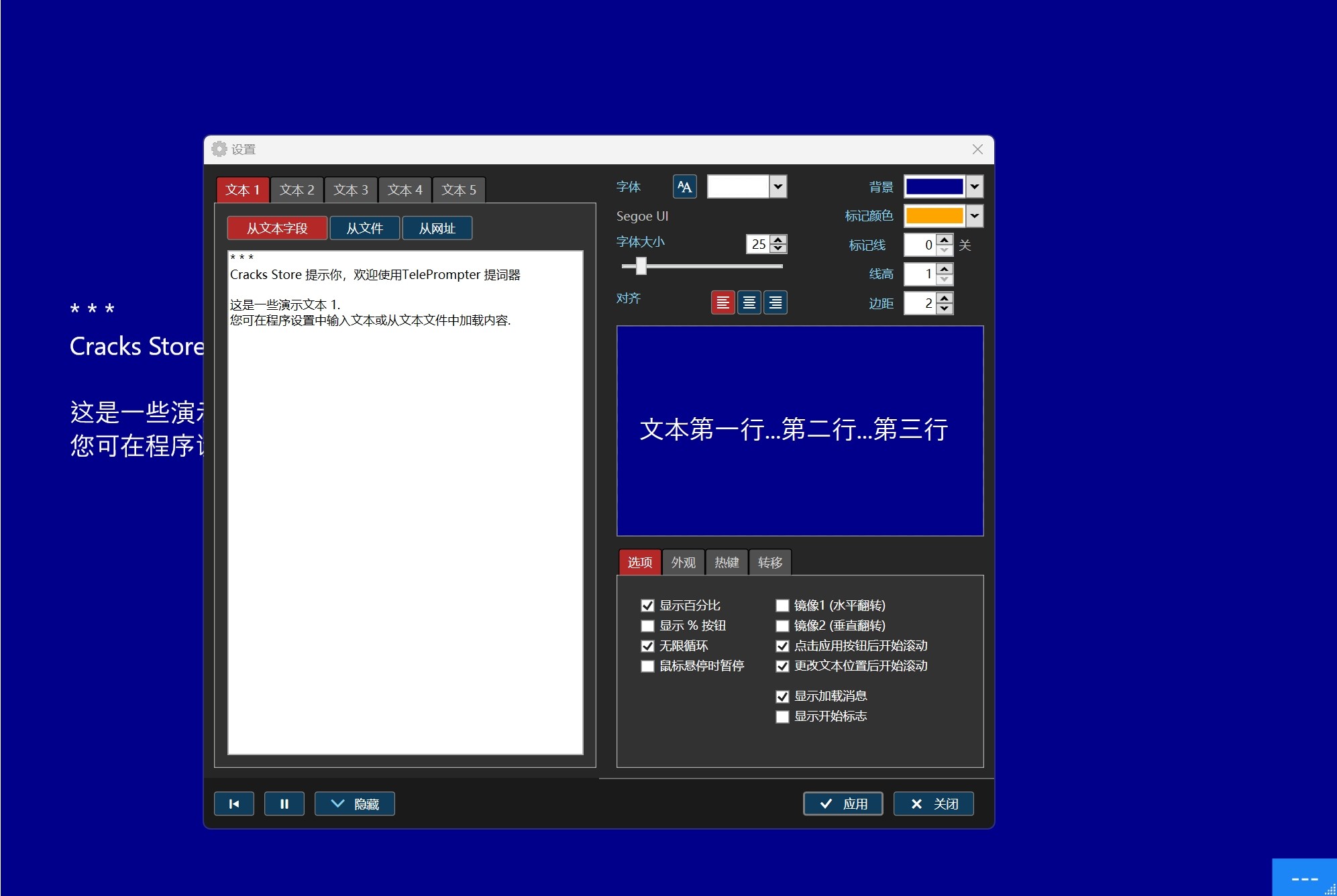Switch to the 文本 3 tab
The image size is (1337, 896).
[x=351, y=190]
